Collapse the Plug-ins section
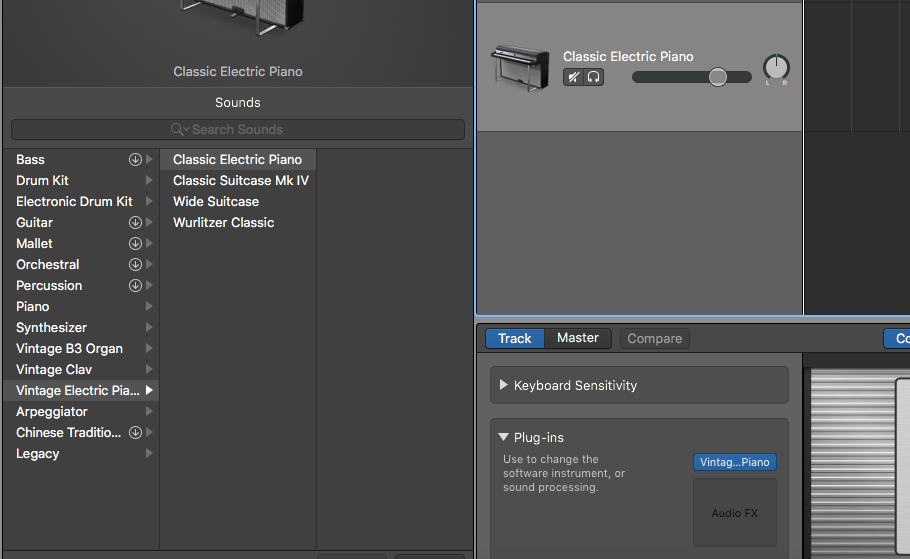Image resolution: width=910 pixels, height=559 pixels. pos(504,437)
